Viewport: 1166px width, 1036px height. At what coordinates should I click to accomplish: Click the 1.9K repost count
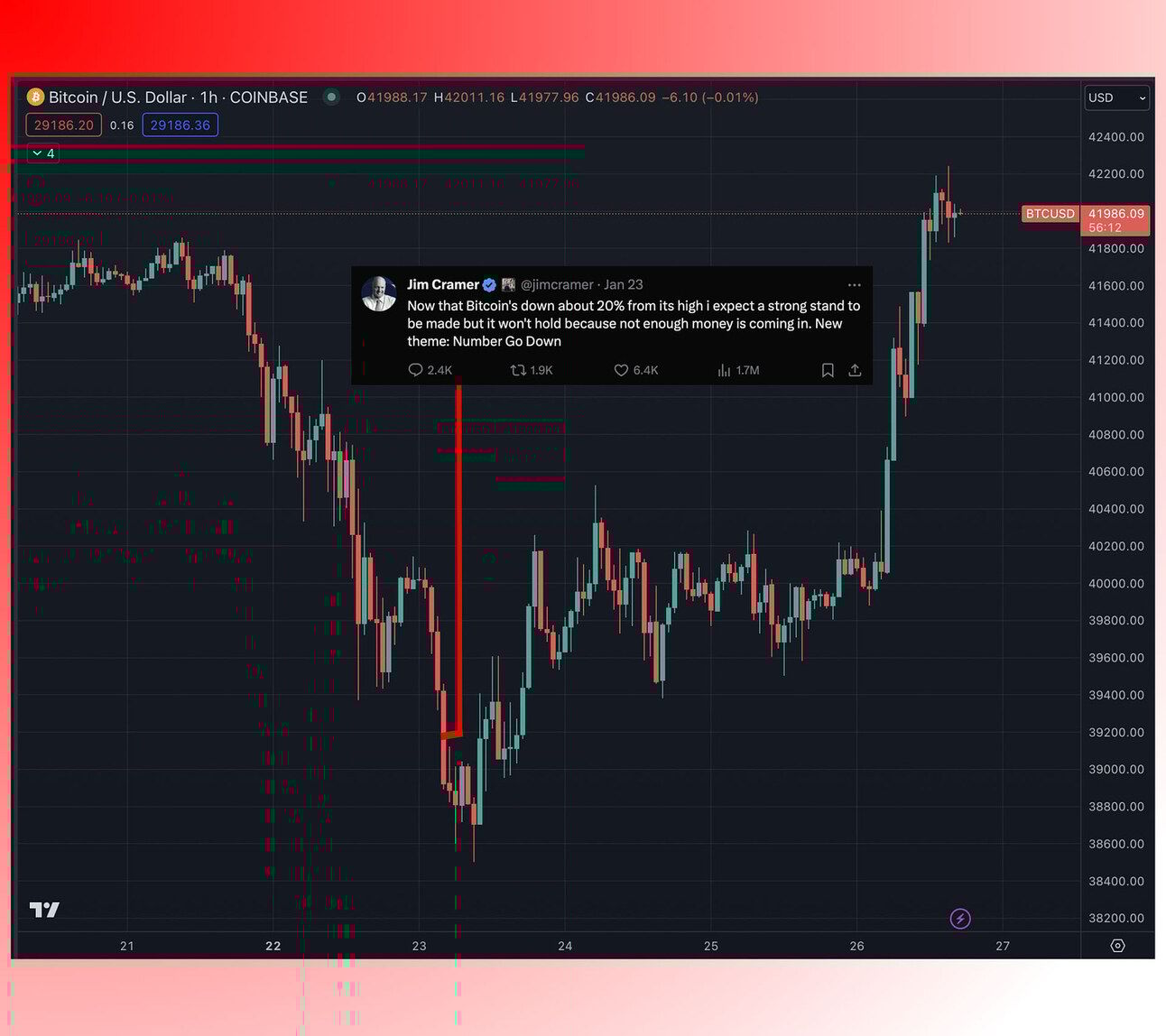tap(541, 370)
